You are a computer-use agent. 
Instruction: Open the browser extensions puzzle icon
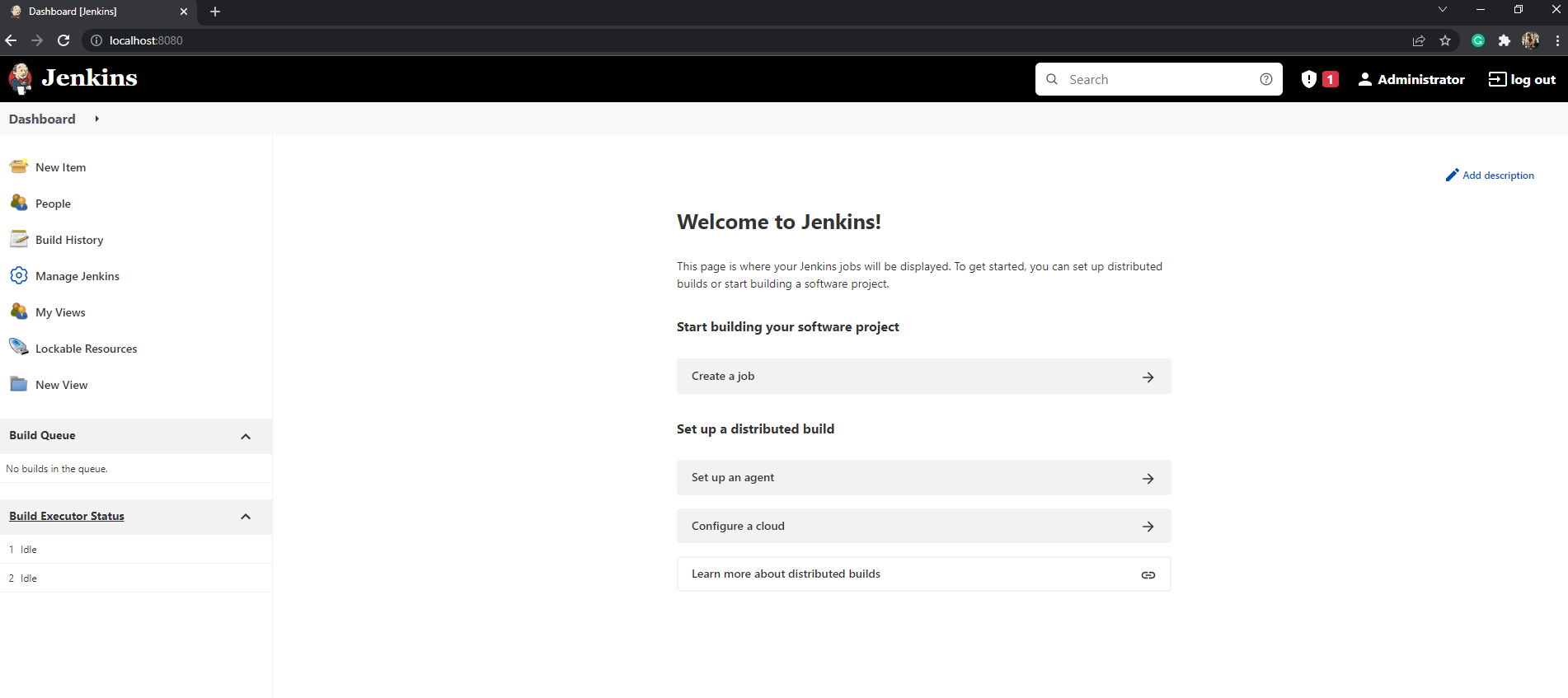click(1505, 40)
